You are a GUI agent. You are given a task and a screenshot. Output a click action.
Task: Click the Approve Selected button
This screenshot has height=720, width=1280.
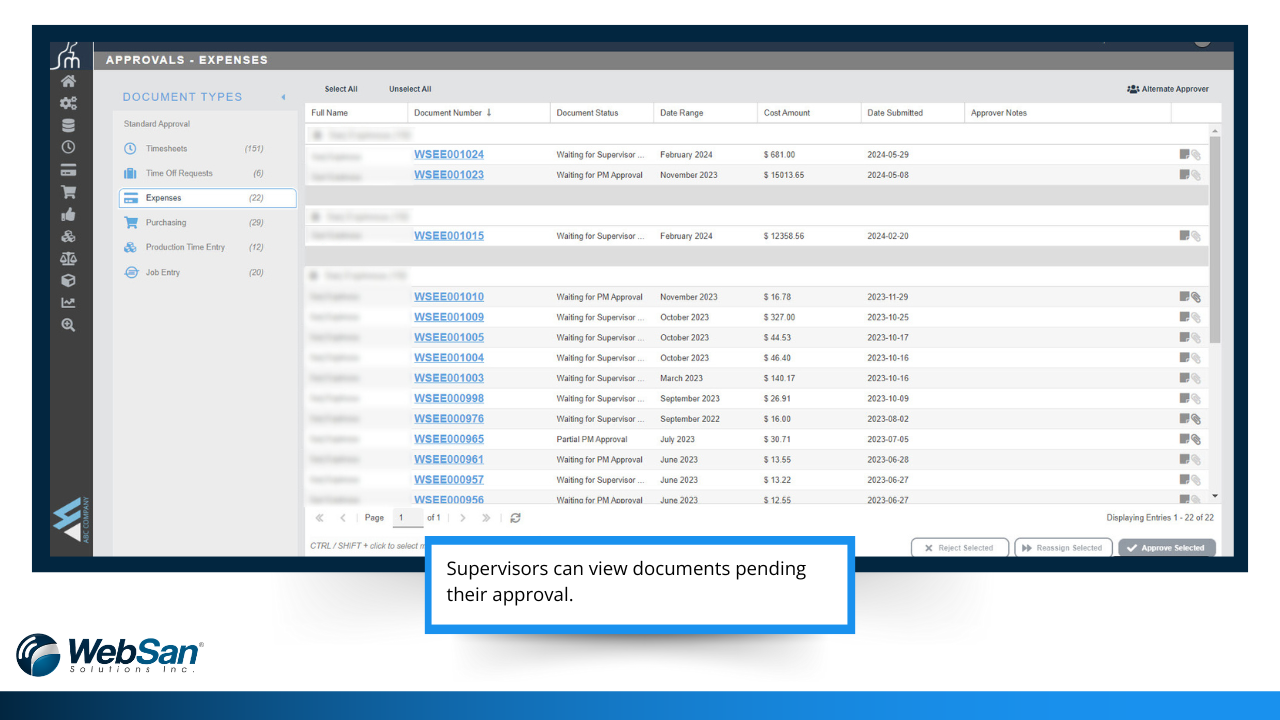1167,548
